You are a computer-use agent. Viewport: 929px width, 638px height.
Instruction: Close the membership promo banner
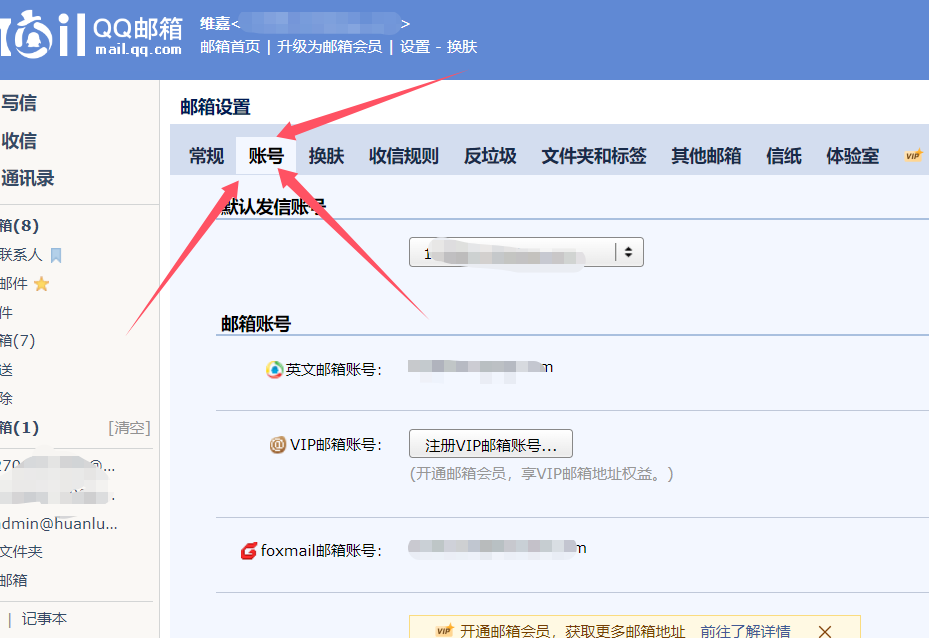[823, 631]
